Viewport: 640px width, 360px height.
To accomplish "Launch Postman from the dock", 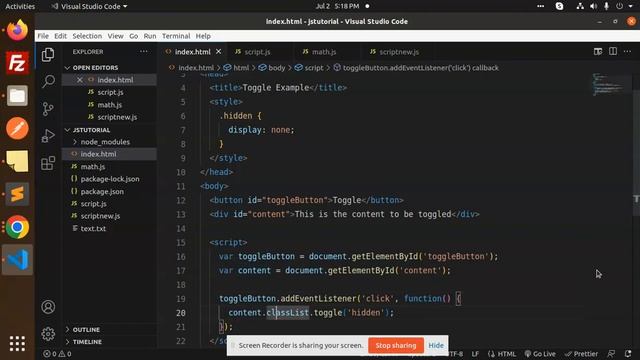I will pyautogui.click(x=17, y=129).
